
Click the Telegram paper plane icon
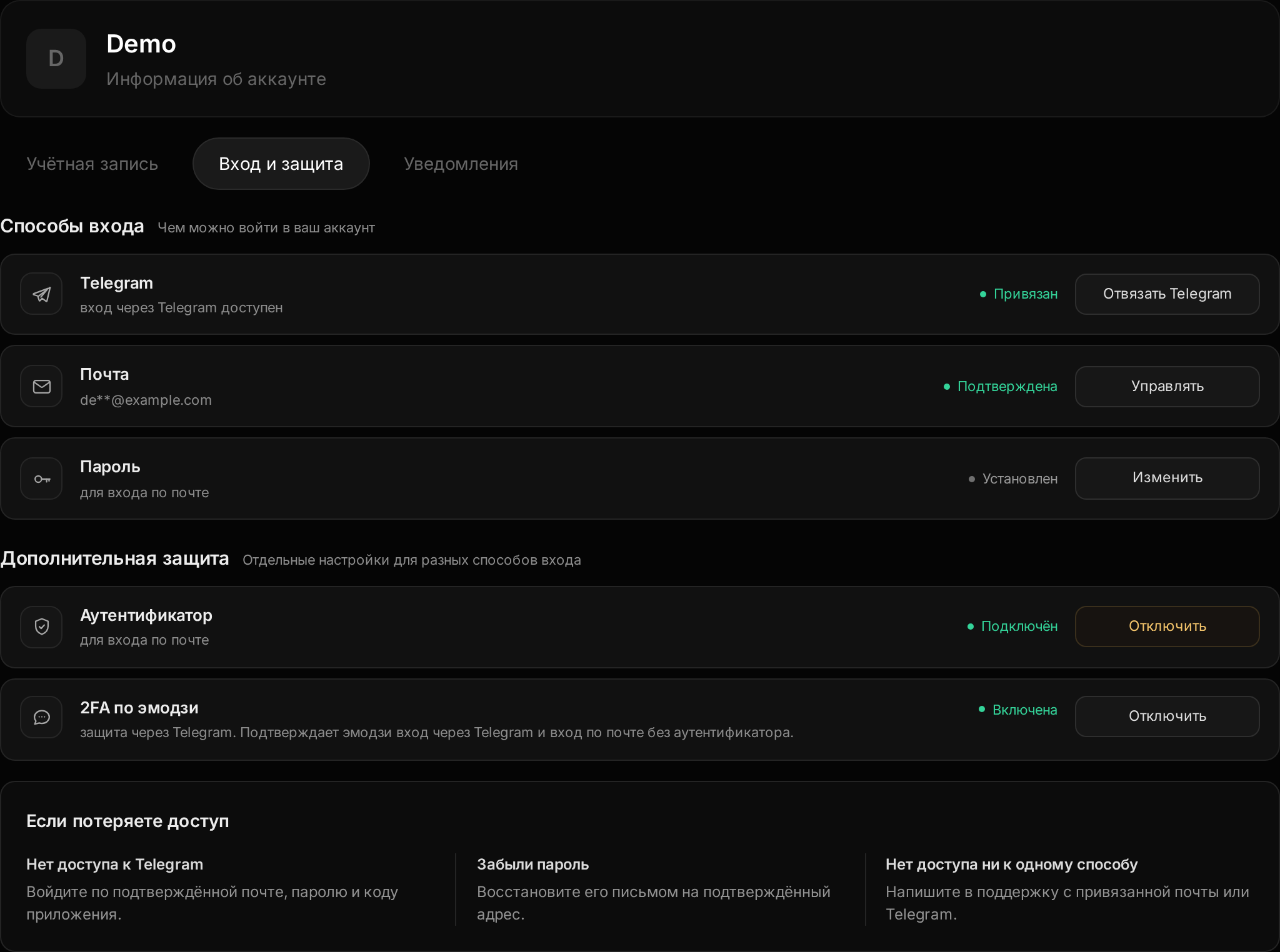tap(41, 294)
